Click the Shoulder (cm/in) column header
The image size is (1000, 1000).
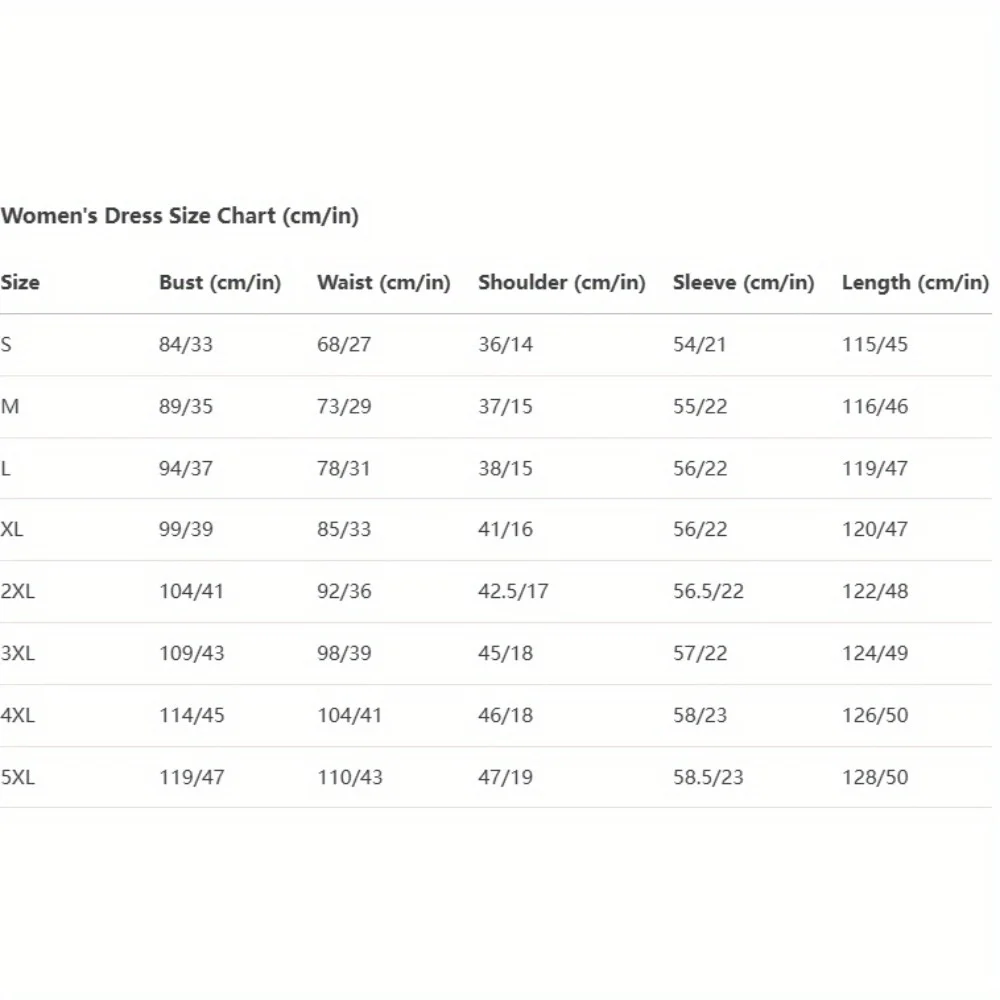562,282
